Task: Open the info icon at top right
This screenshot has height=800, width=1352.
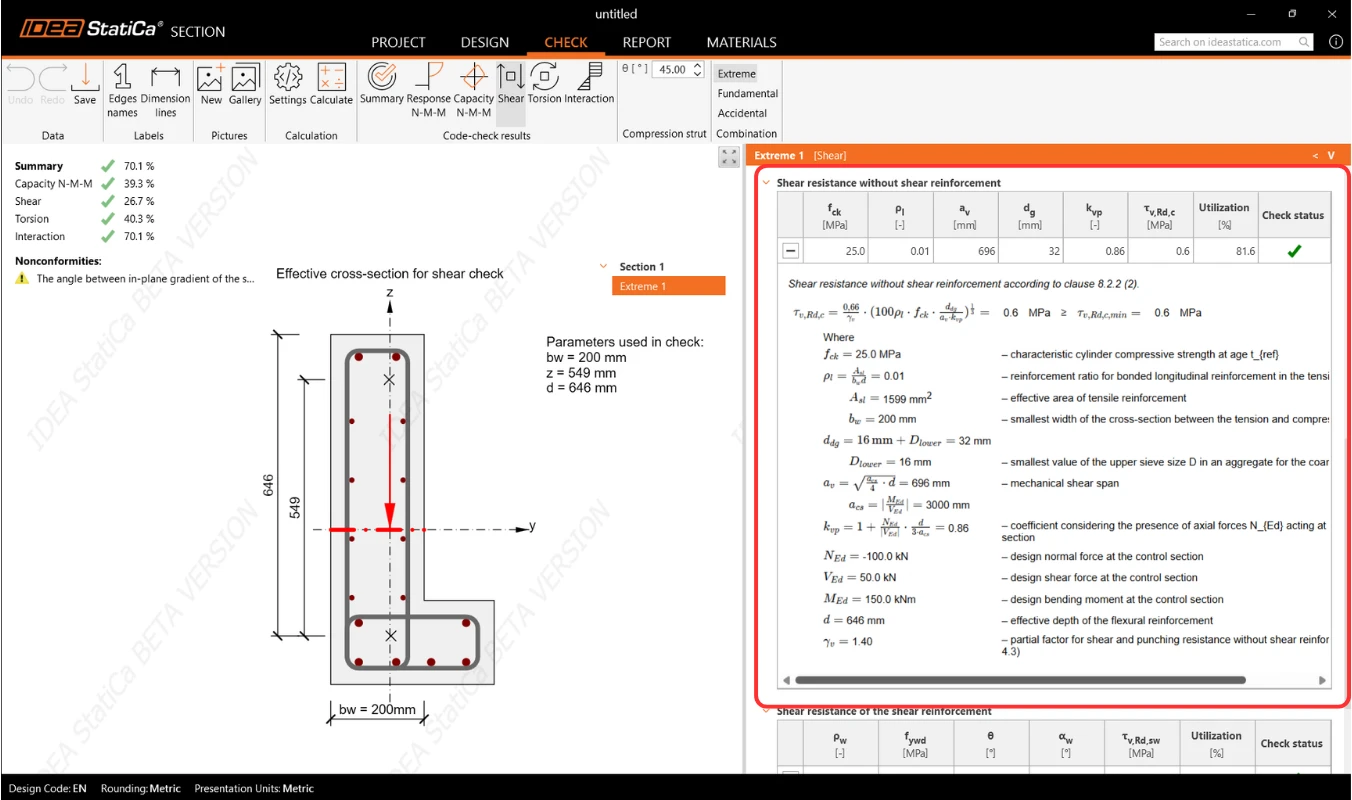Action: (1336, 42)
